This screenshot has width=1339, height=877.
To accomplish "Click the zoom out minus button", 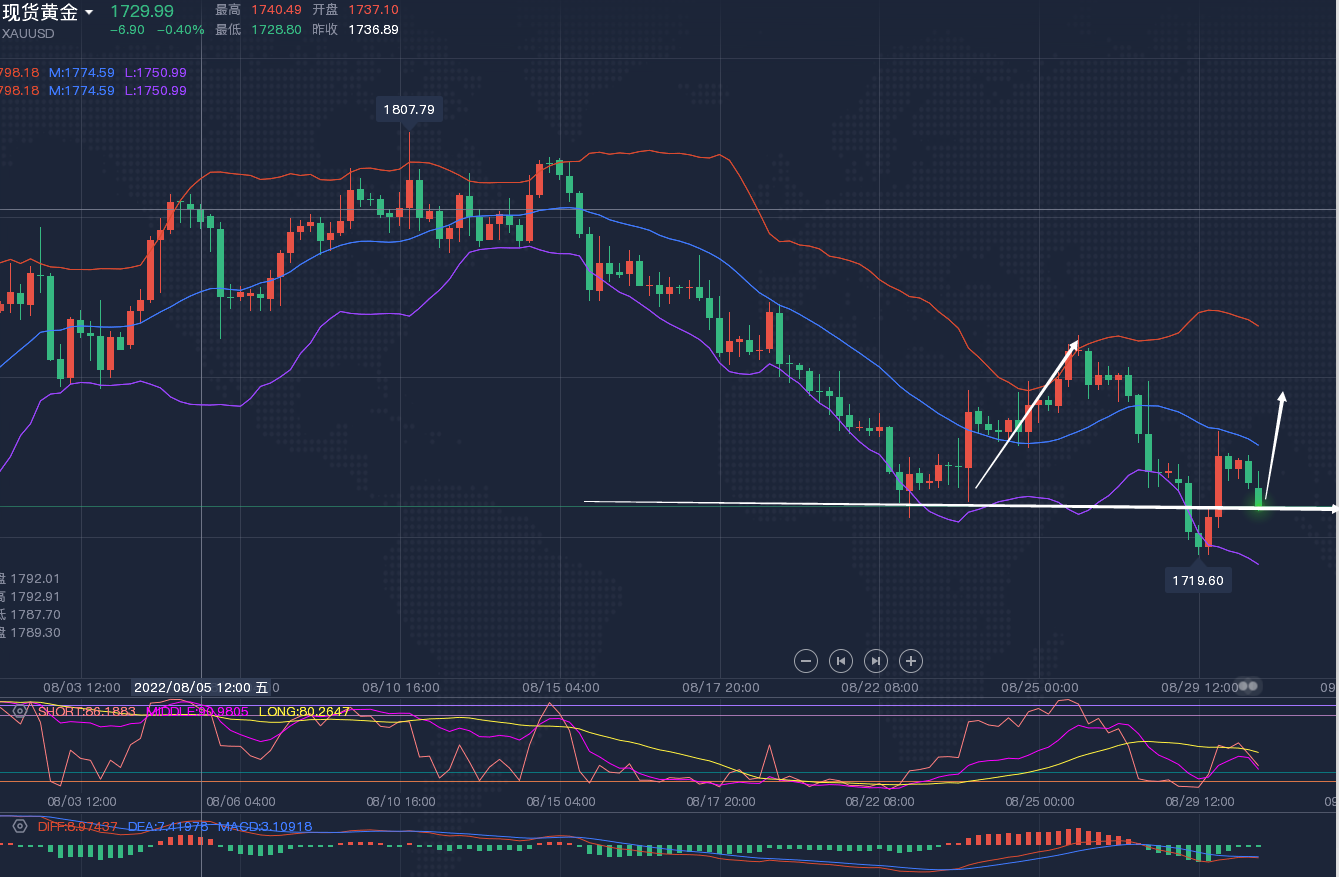I will point(806,660).
